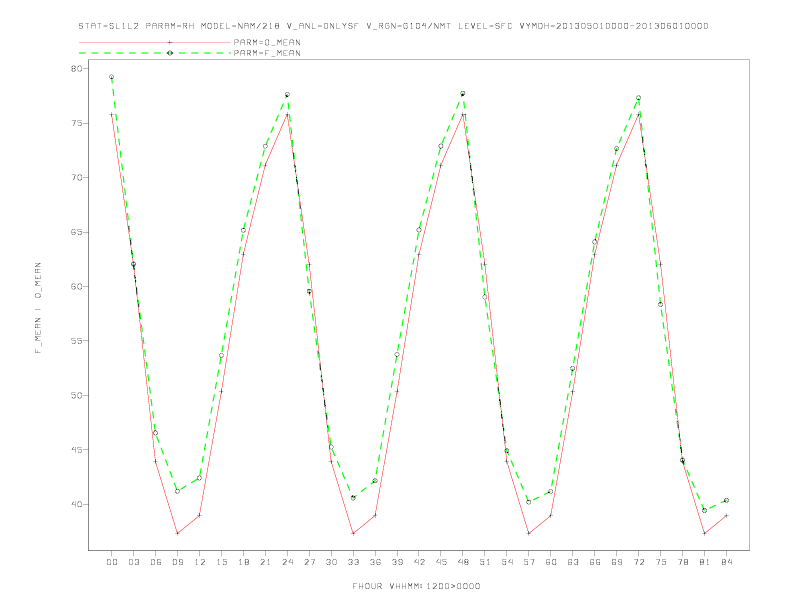Click forecast hour 63 on the horizontal axis
This screenshot has height=612, width=792.
click(x=573, y=562)
